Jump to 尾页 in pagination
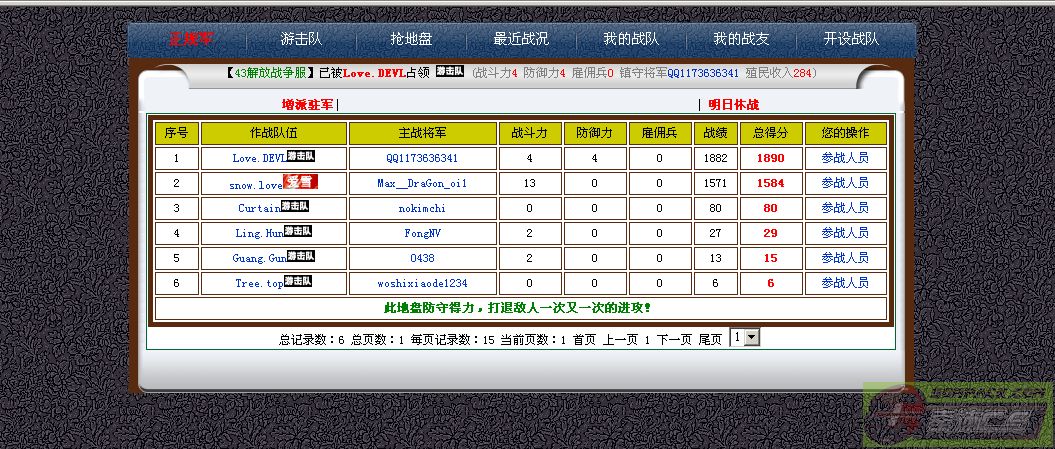This screenshot has height=449, width=1055. (710, 340)
